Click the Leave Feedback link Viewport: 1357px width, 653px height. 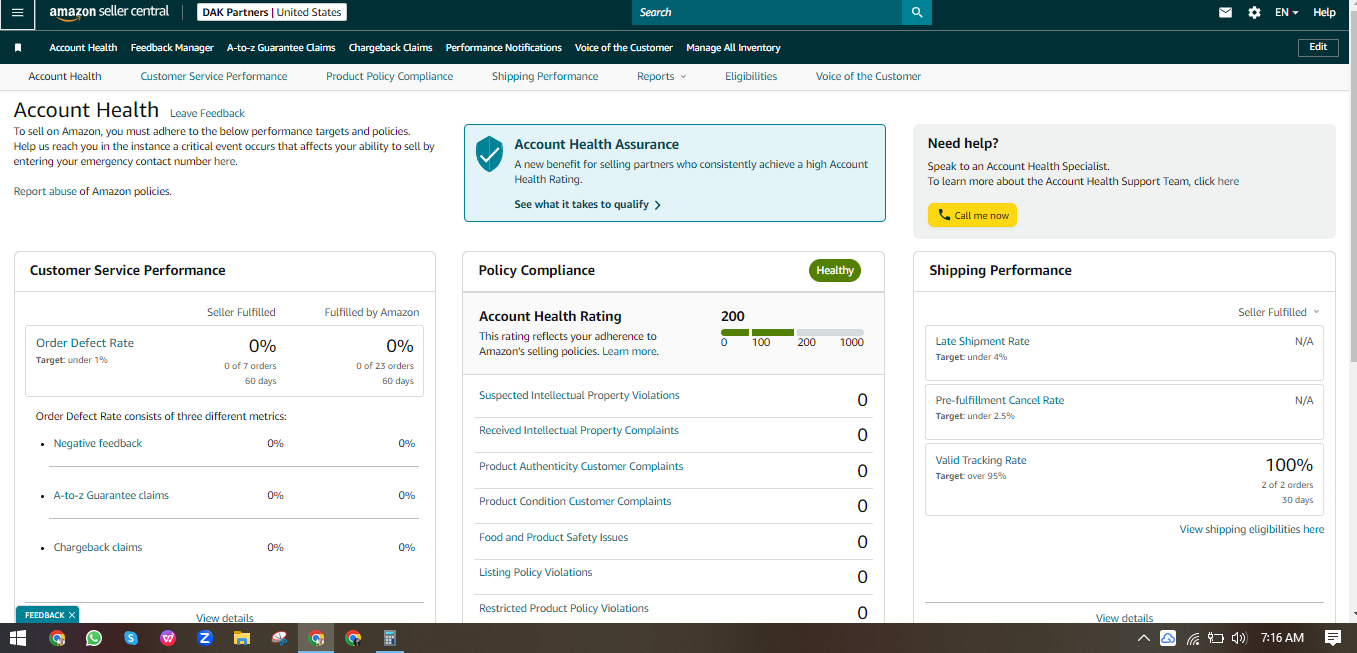(207, 113)
